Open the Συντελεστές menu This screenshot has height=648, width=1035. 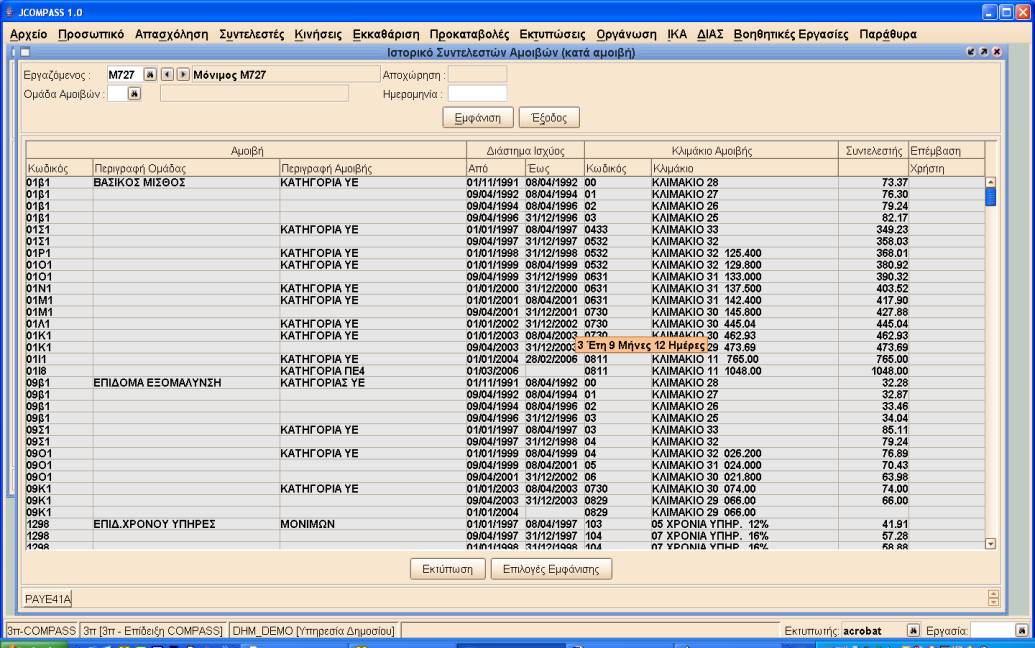(251, 34)
